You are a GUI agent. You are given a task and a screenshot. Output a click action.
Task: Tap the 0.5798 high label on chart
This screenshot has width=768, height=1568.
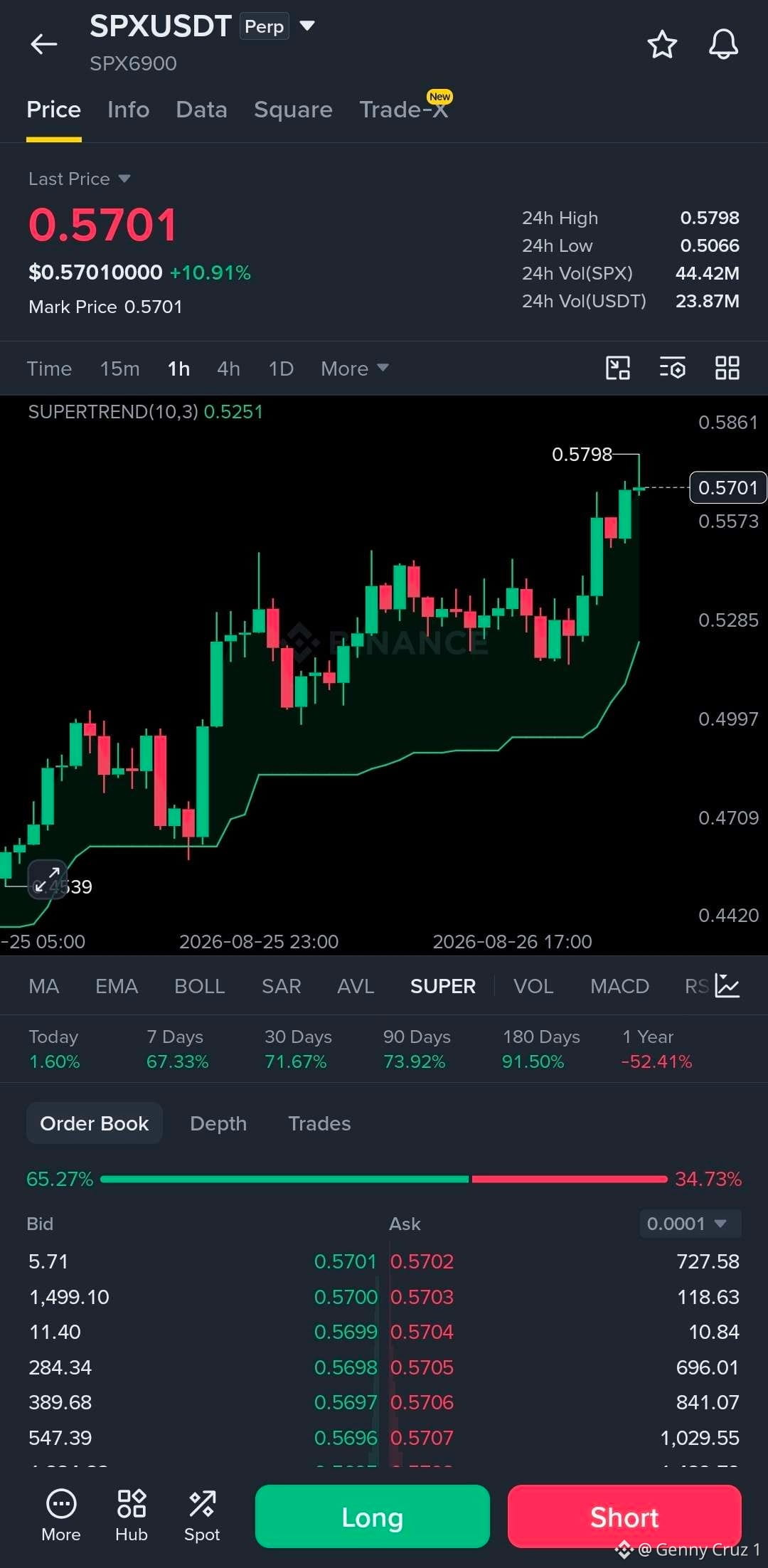[x=582, y=454]
